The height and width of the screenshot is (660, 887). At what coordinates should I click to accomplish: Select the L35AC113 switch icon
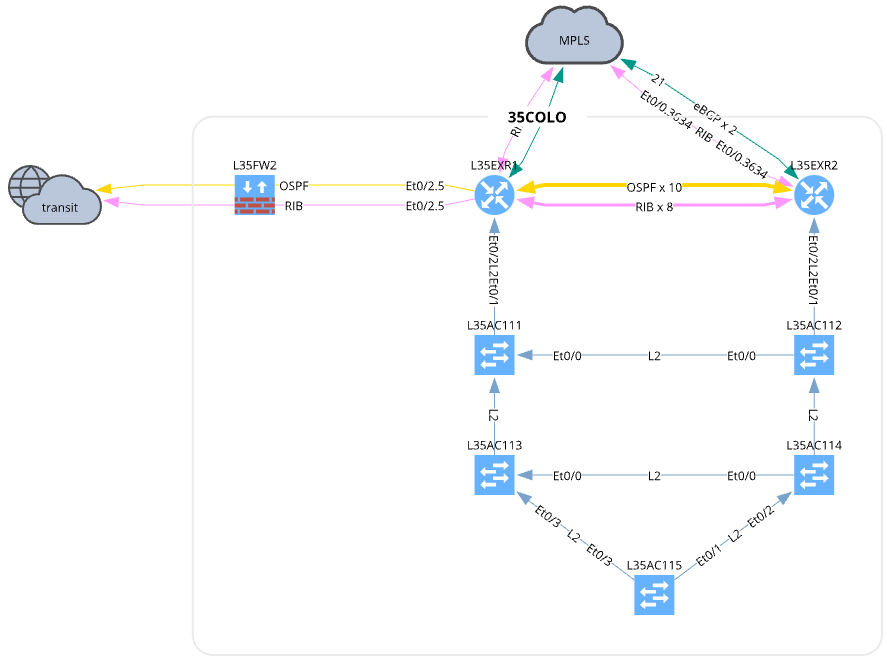494,475
